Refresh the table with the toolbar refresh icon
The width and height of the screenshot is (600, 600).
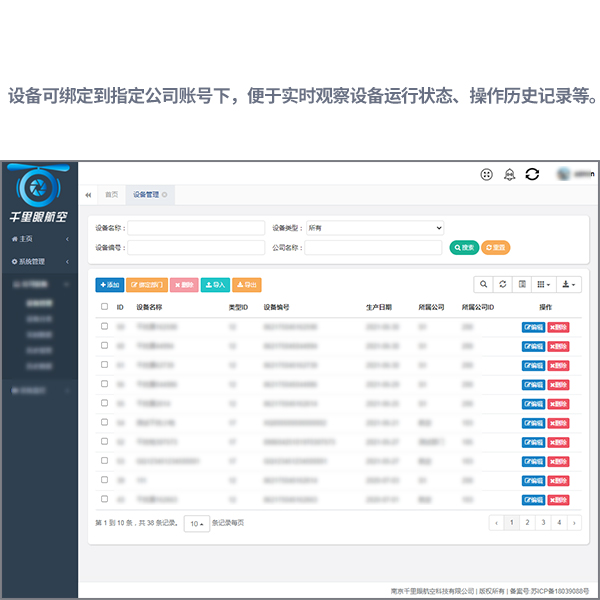click(x=503, y=284)
